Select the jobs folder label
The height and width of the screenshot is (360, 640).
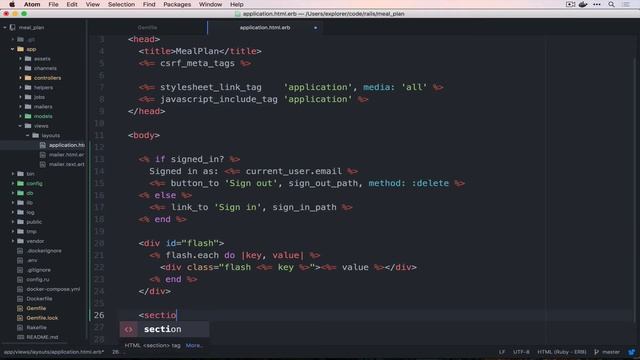coord(39,97)
